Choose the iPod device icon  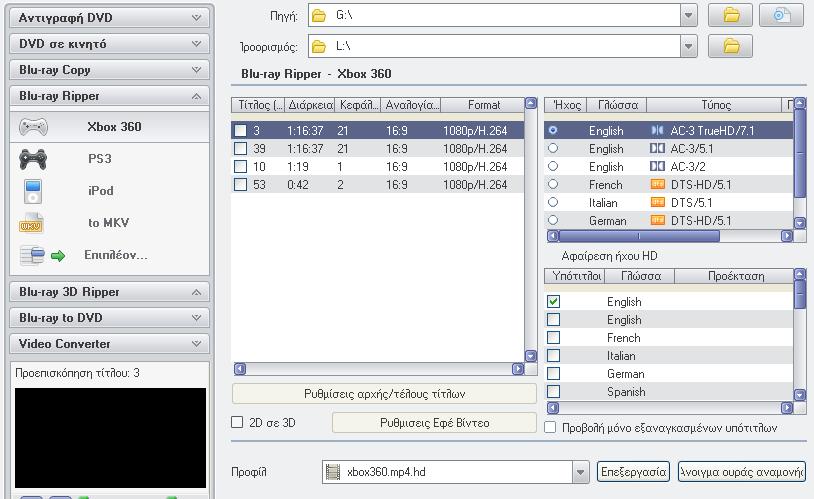[34, 191]
